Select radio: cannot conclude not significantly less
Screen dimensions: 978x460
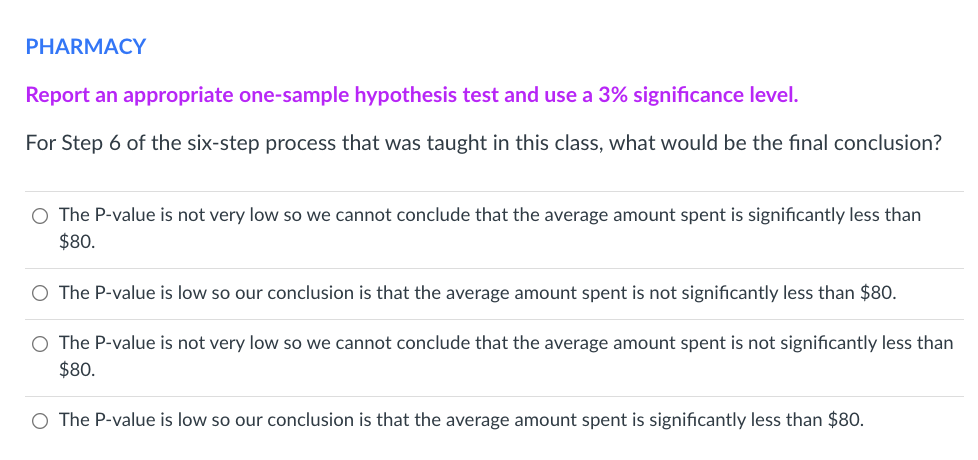point(40,344)
